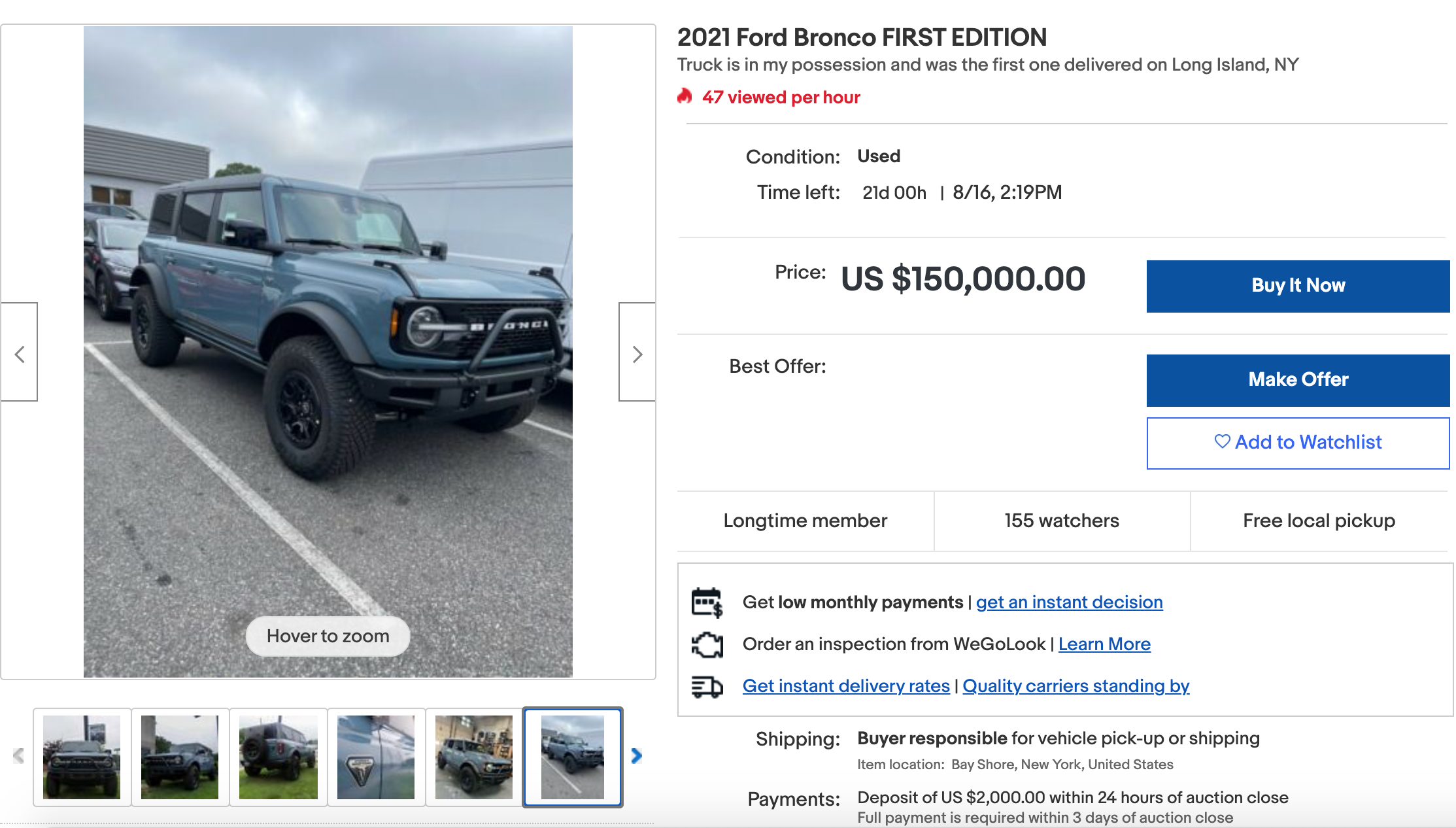The image size is (1456, 828).
Task: Select the garage Bronco thumbnail
Action: (474, 757)
